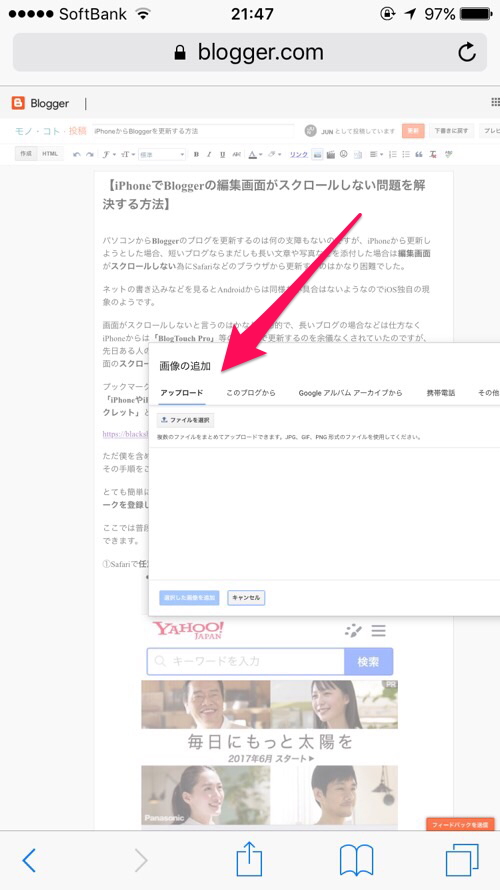Click the JUN profile avatar
The image size is (500, 890).
(x=310, y=131)
